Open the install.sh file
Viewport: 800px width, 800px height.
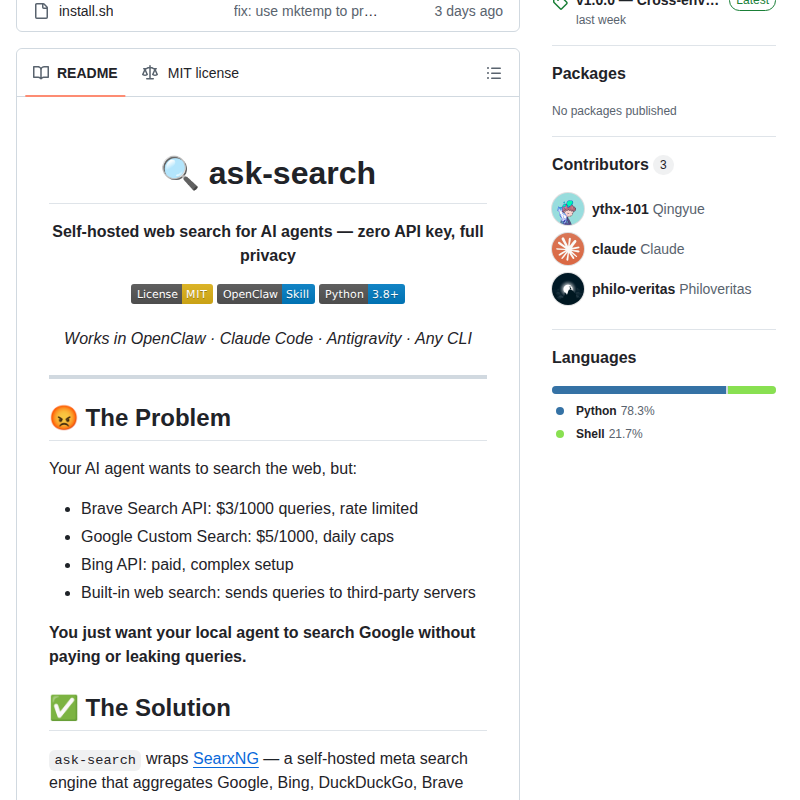pyautogui.click(x=88, y=11)
